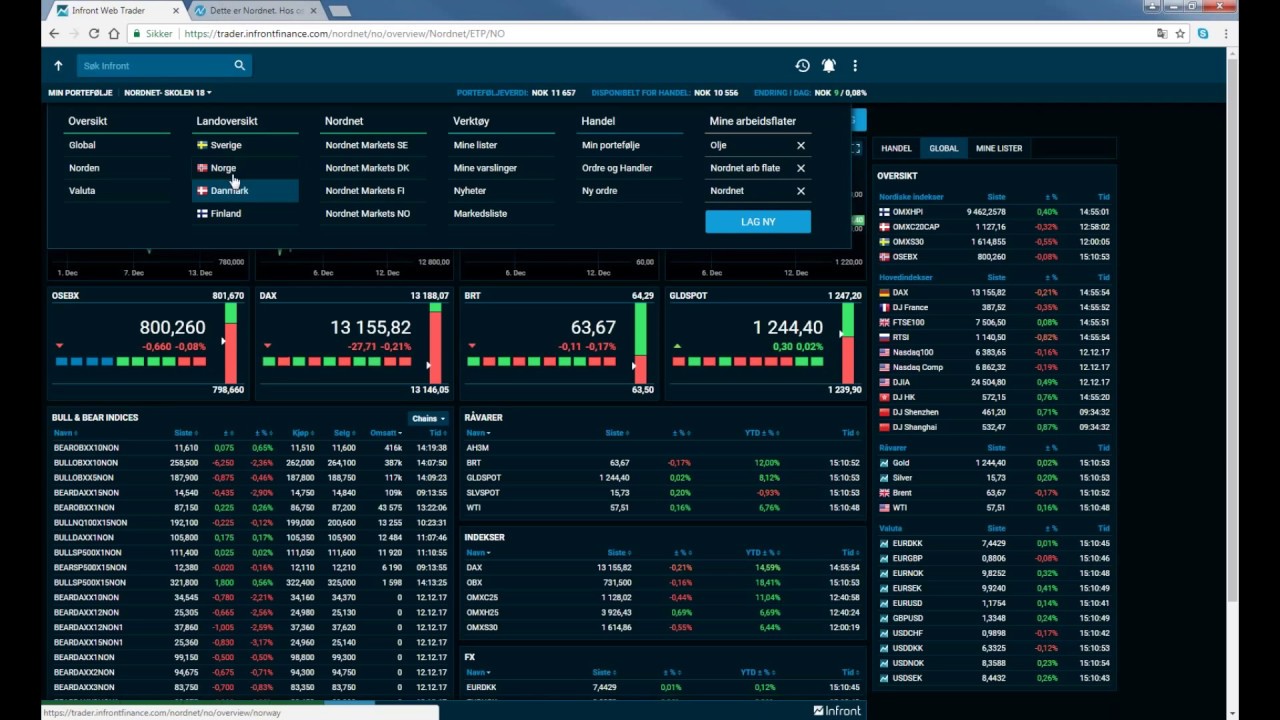Switch to the HANDEL tab
Screen dimensions: 1280x720
pyautogui.click(x=896, y=148)
